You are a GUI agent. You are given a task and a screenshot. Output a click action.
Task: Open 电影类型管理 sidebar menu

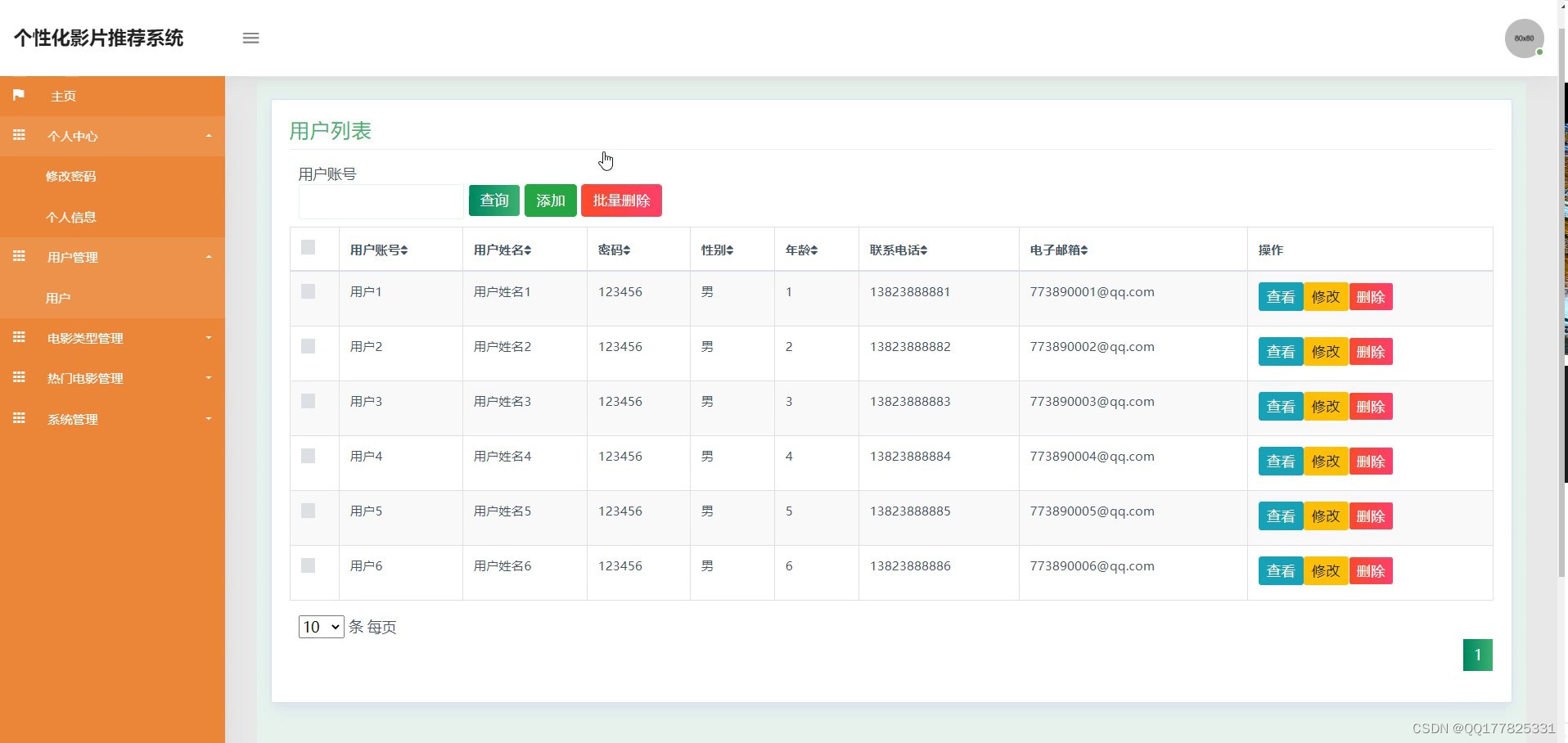coord(112,338)
